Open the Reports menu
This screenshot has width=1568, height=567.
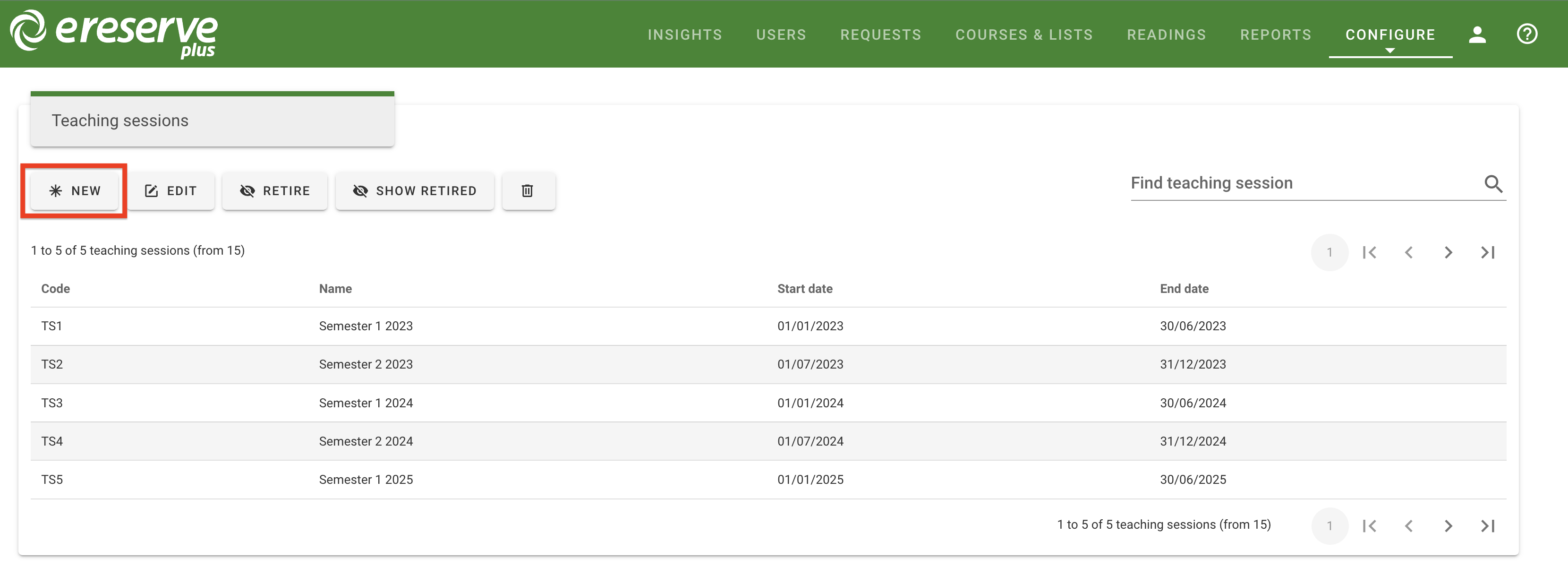pyautogui.click(x=1275, y=34)
